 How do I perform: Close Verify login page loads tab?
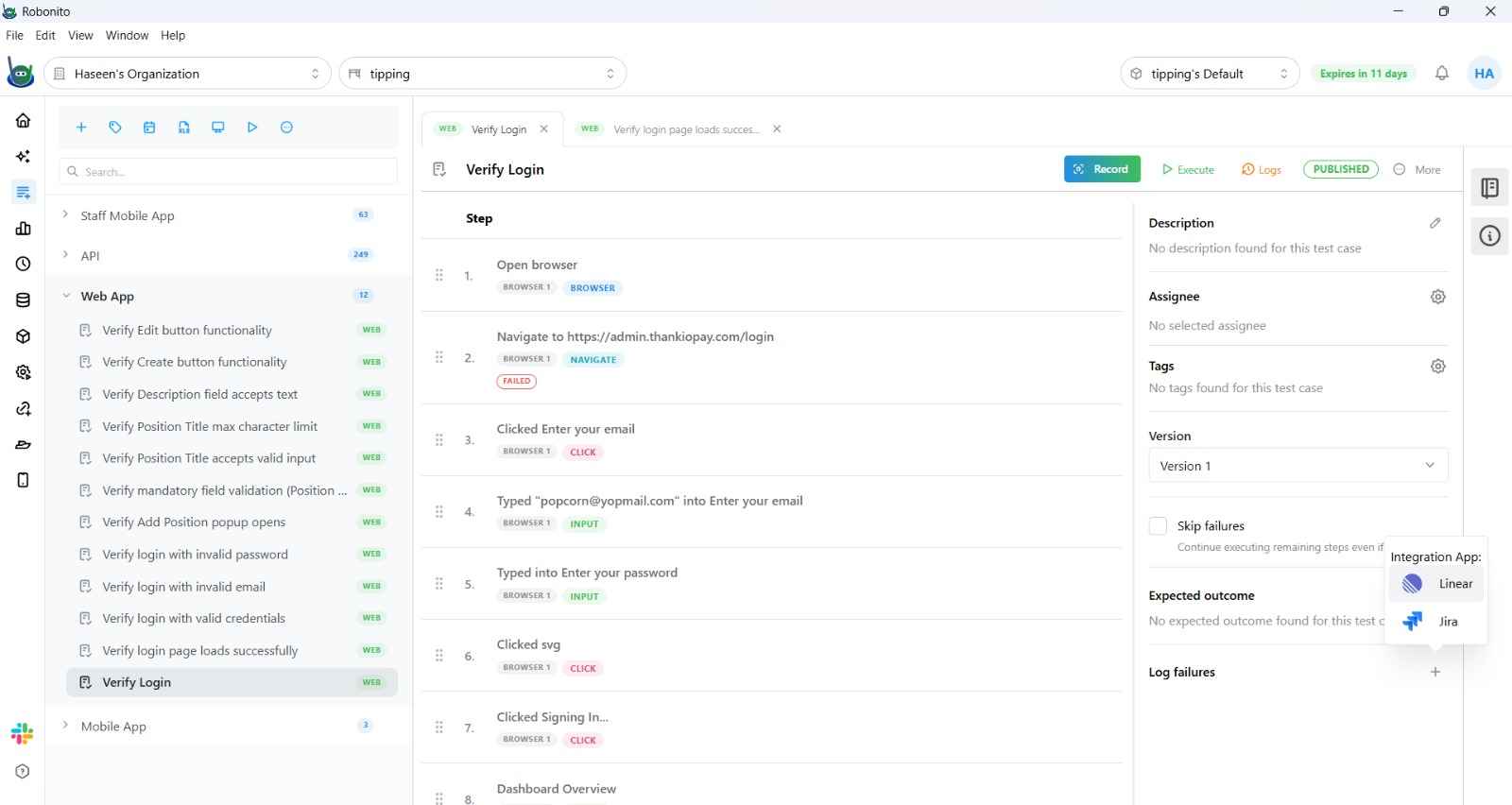click(777, 129)
